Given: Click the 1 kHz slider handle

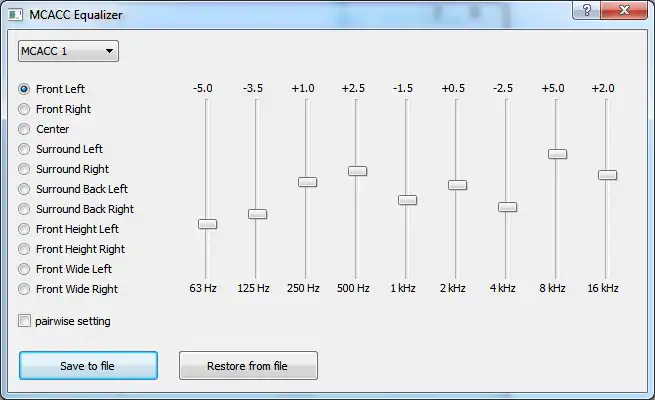Looking at the screenshot, I should click(407, 200).
